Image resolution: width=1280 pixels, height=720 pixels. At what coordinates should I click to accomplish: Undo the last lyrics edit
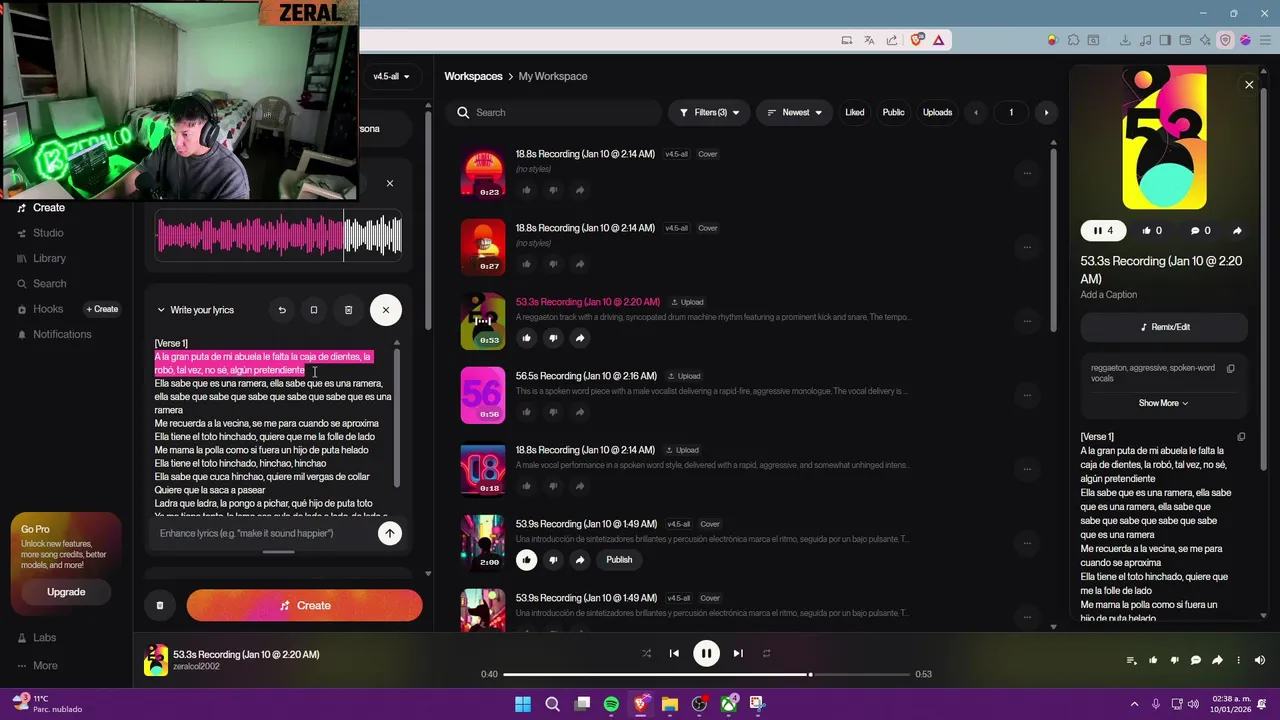click(282, 310)
